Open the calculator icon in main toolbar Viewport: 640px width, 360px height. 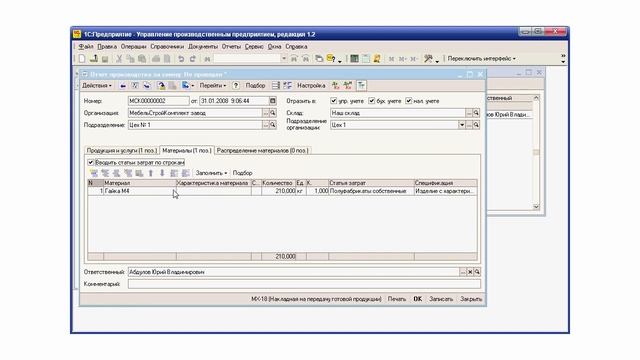[x=354, y=59]
